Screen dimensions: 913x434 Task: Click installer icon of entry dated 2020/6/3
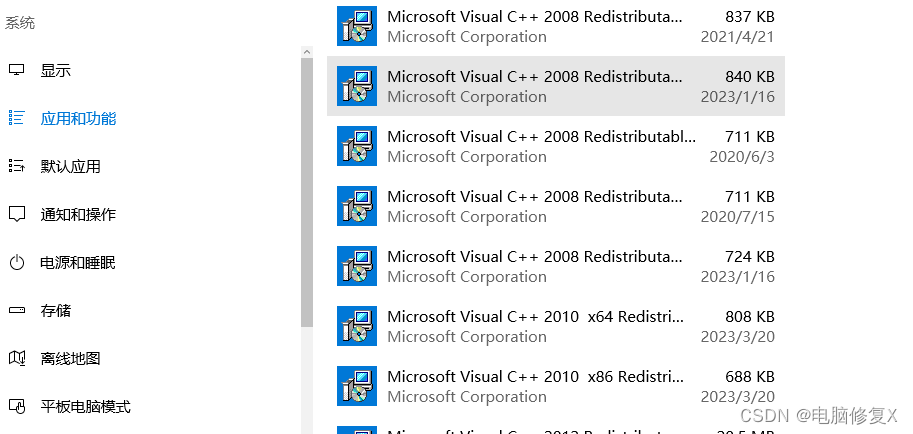(357, 146)
